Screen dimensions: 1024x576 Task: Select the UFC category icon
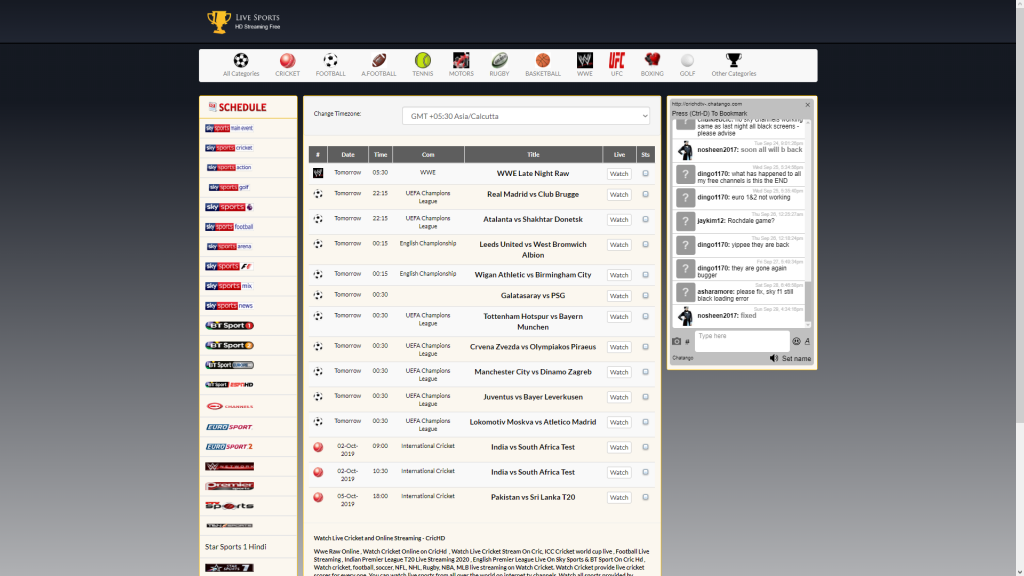[x=616, y=61]
